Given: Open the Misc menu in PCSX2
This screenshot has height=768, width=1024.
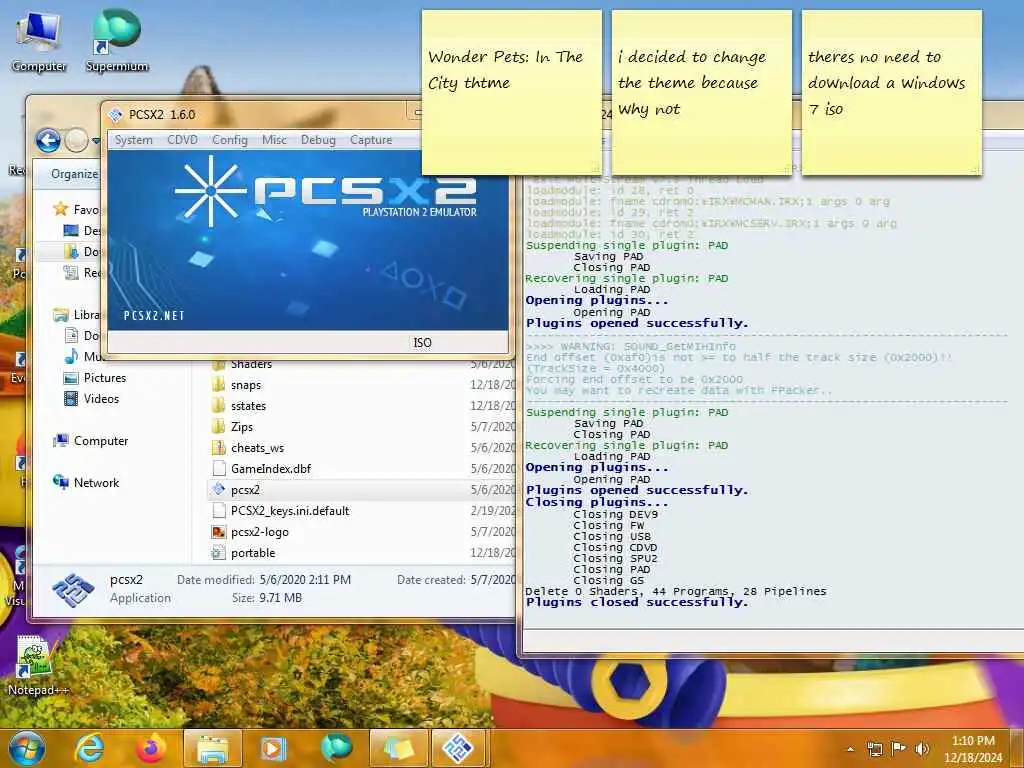Looking at the screenshot, I should click(274, 140).
